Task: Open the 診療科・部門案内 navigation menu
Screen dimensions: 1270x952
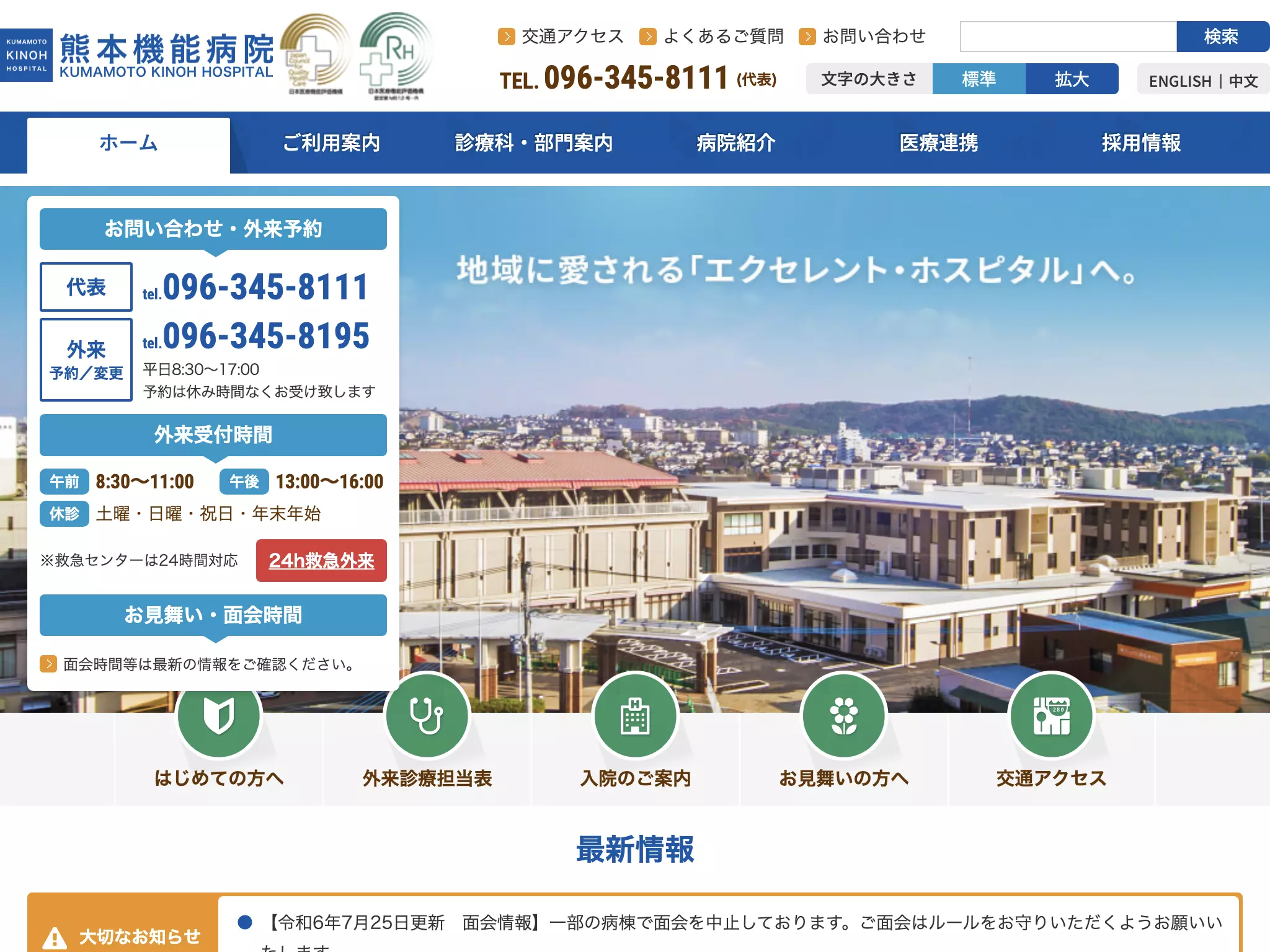Action: [534, 143]
